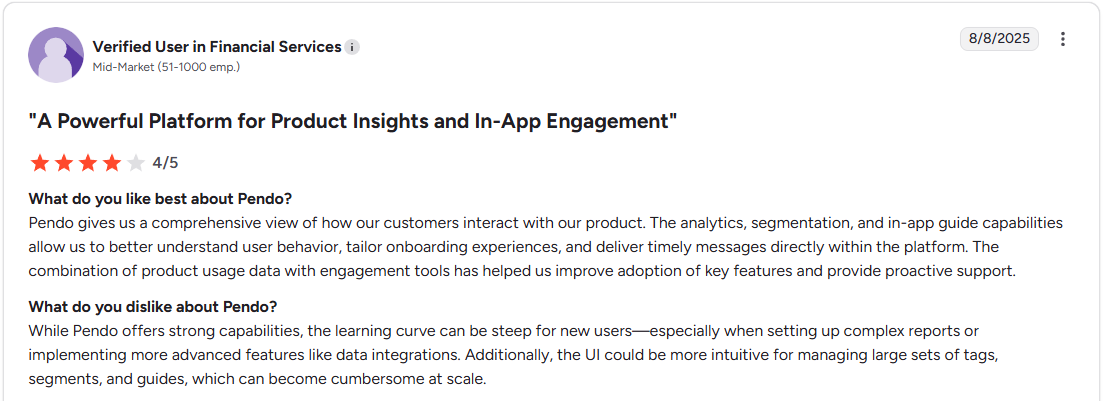Click the "What do you like best about Pendo?" heading

tap(160, 198)
